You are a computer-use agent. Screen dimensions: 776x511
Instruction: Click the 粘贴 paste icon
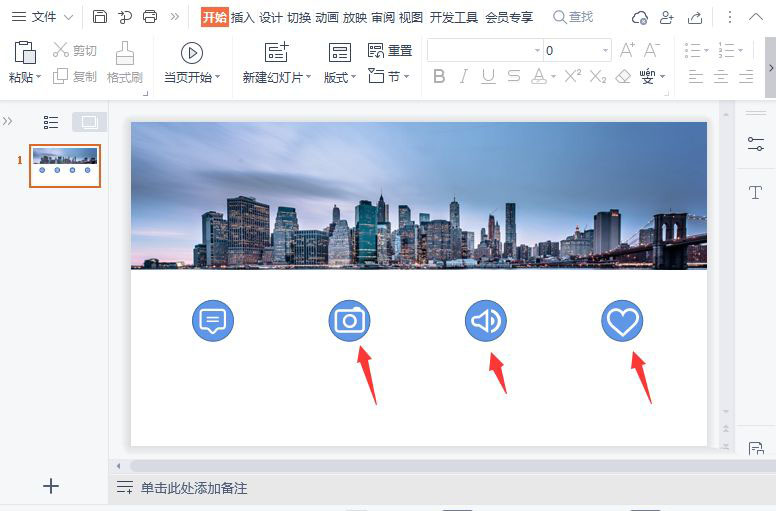coord(25,52)
